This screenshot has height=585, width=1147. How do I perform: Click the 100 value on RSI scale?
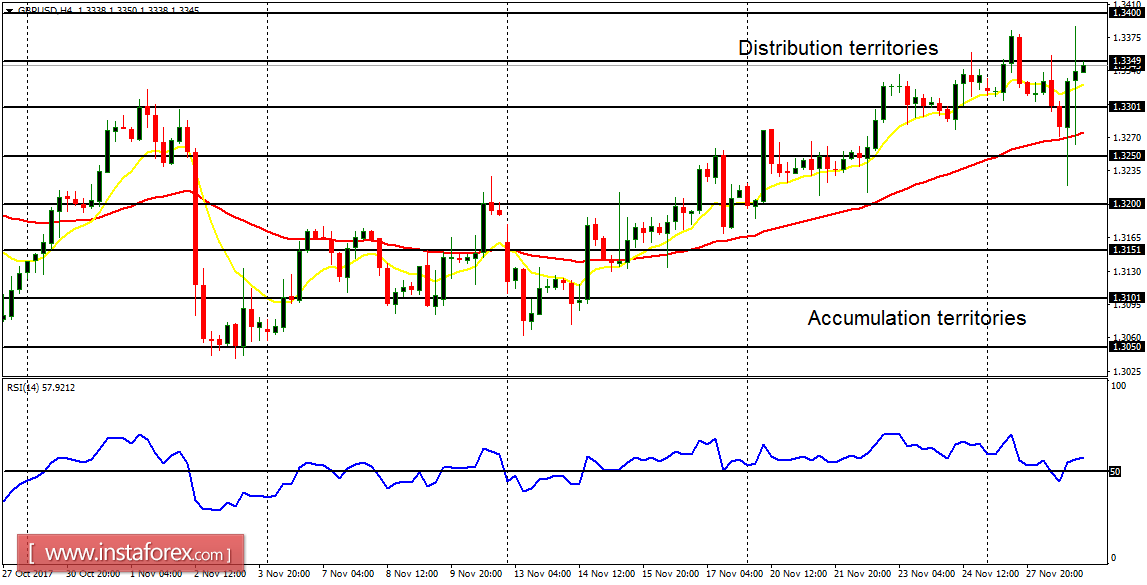pyautogui.click(x=1118, y=385)
